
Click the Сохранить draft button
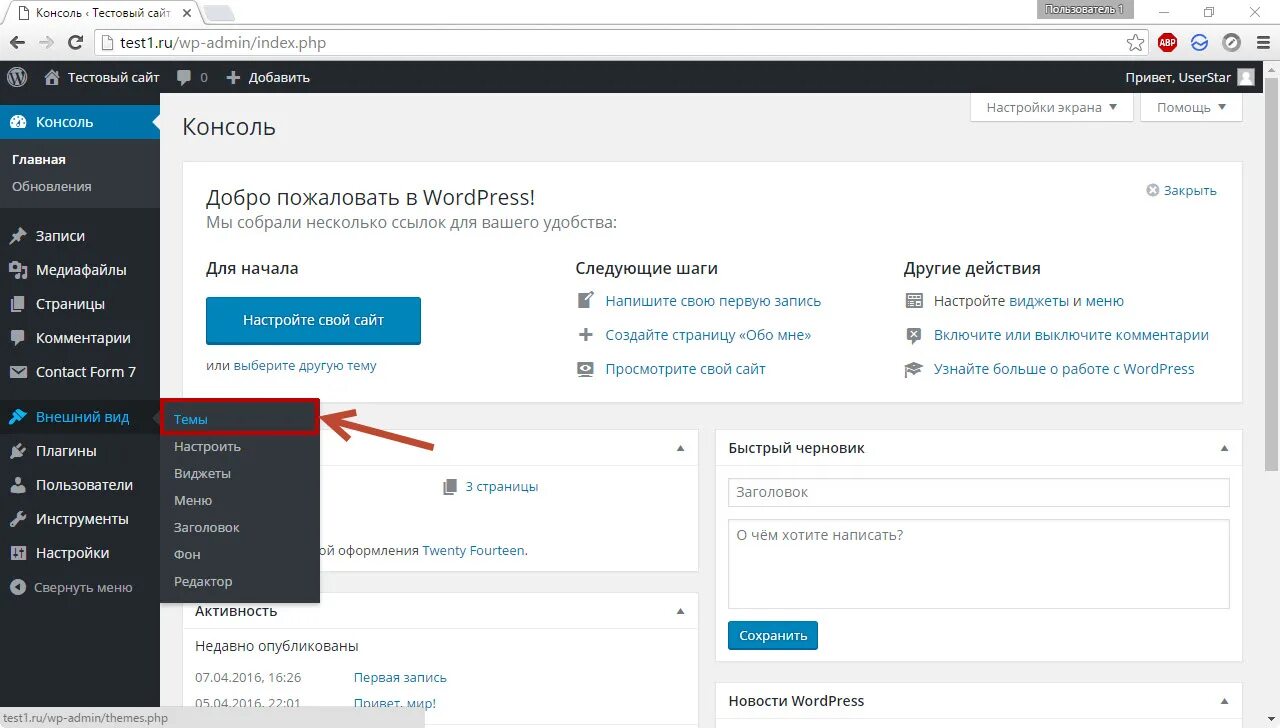pyautogui.click(x=773, y=635)
